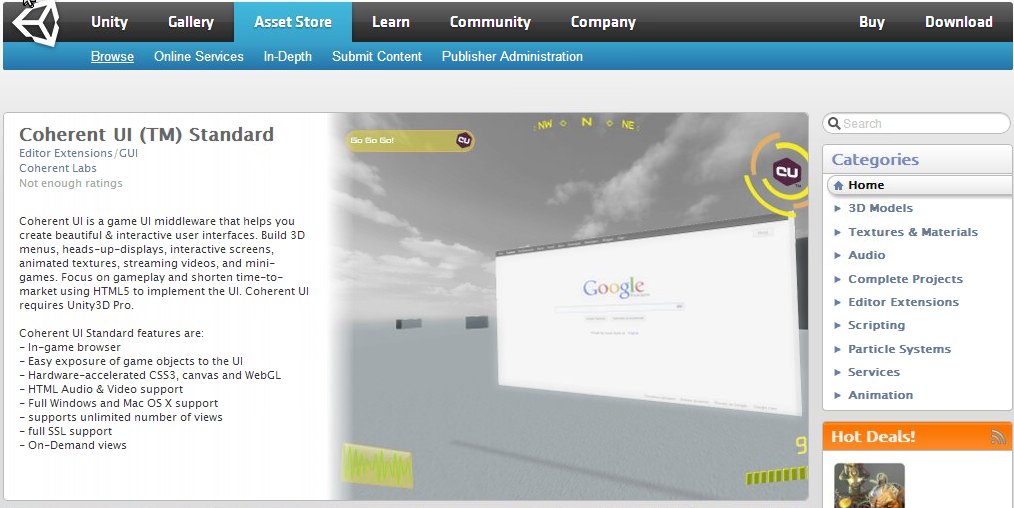Expand the Audio category arrow
Screen dimensions: 1014x508
click(x=838, y=256)
